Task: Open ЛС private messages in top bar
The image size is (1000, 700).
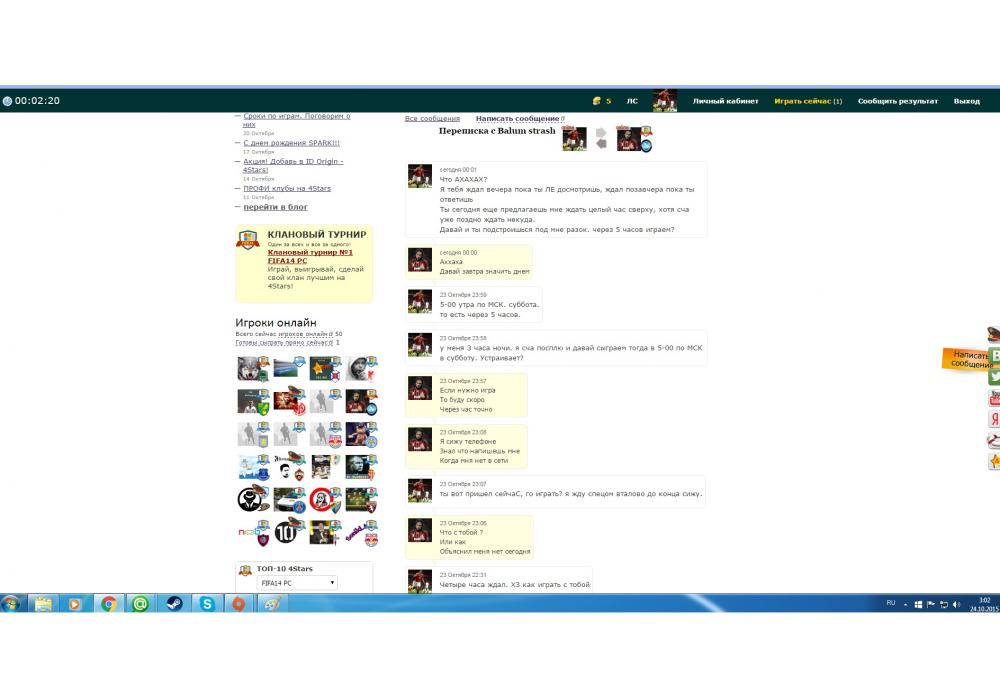Action: [x=632, y=101]
